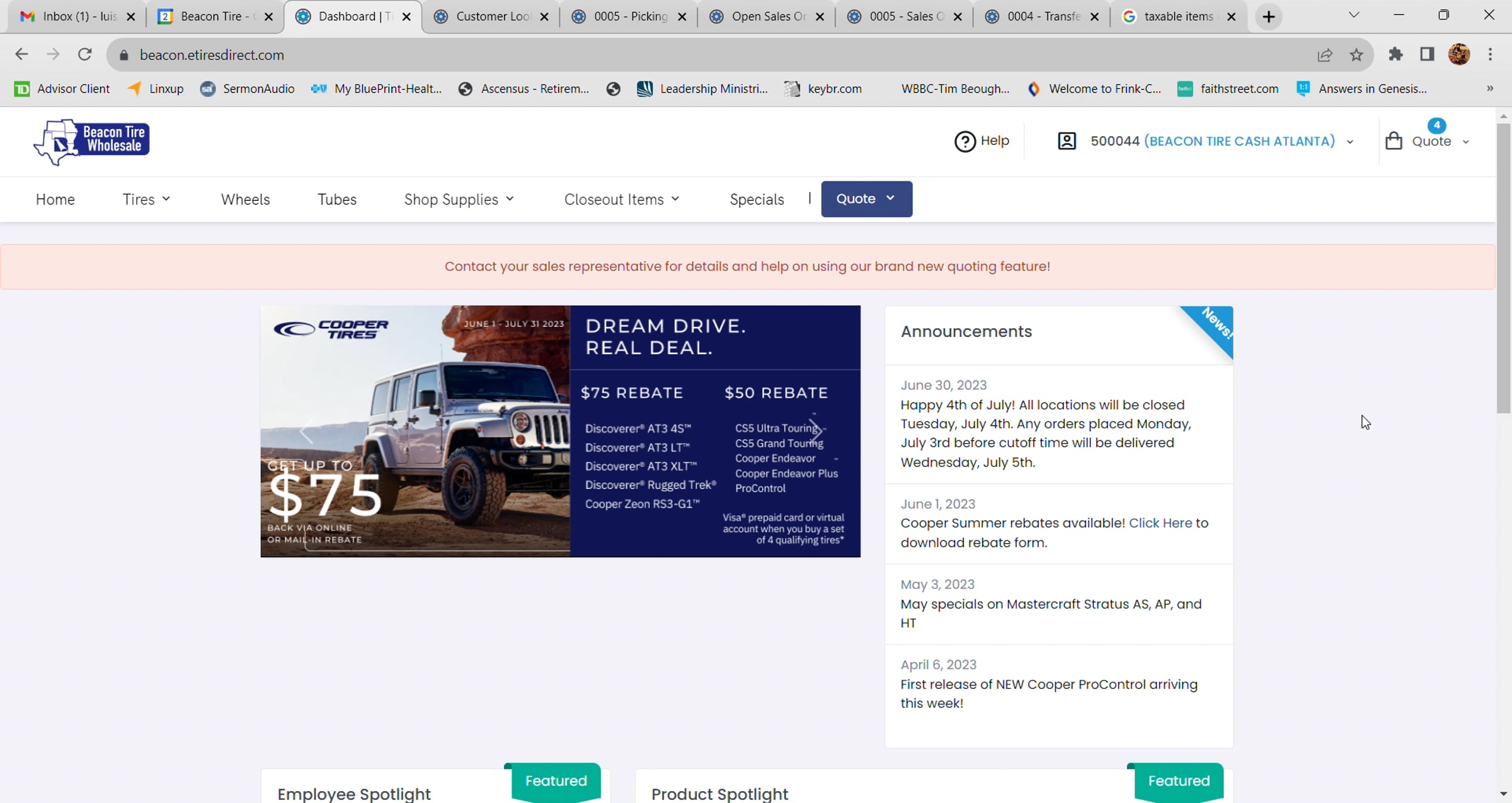This screenshot has height=803, width=1512.
Task: Expand the Closeout Items dropdown
Action: [621, 199]
